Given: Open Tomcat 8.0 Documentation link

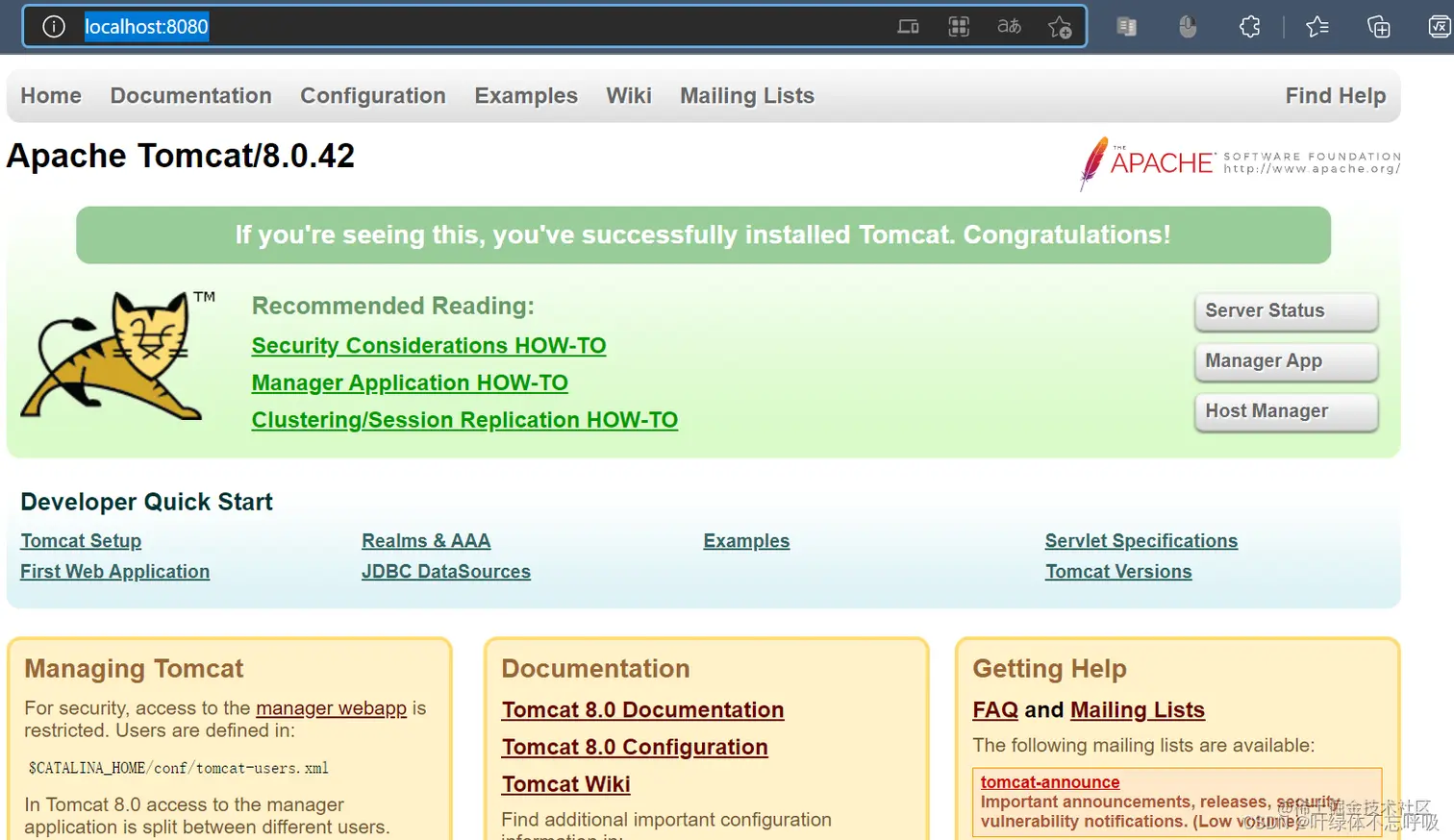Looking at the screenshot, I should (x=642, y=710).
